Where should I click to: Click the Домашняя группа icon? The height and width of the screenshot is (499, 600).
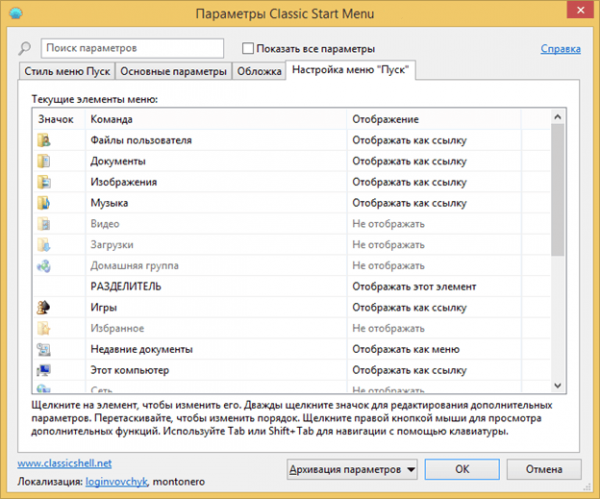pos(44,266)
